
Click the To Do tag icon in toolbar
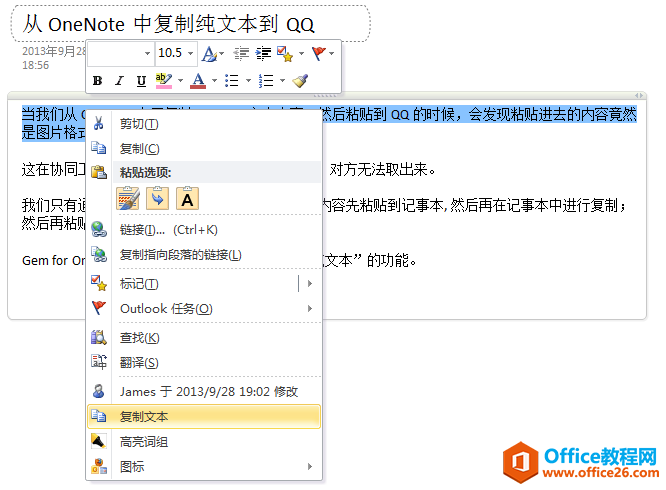(285, 54)
